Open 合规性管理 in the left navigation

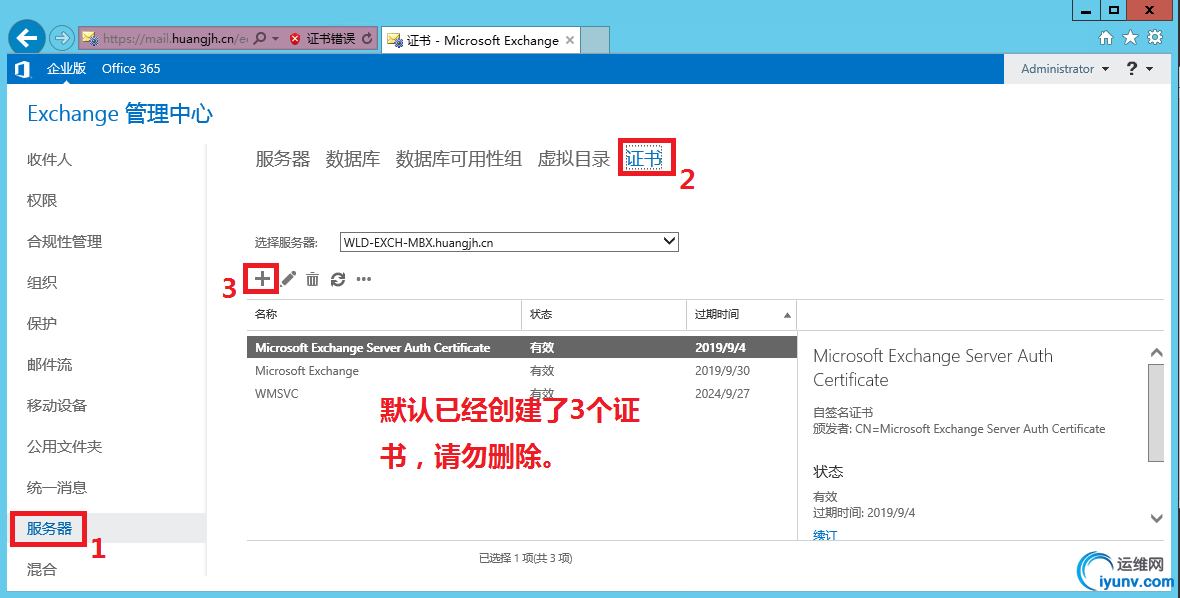pyautogui.click(x=65, y=241)
